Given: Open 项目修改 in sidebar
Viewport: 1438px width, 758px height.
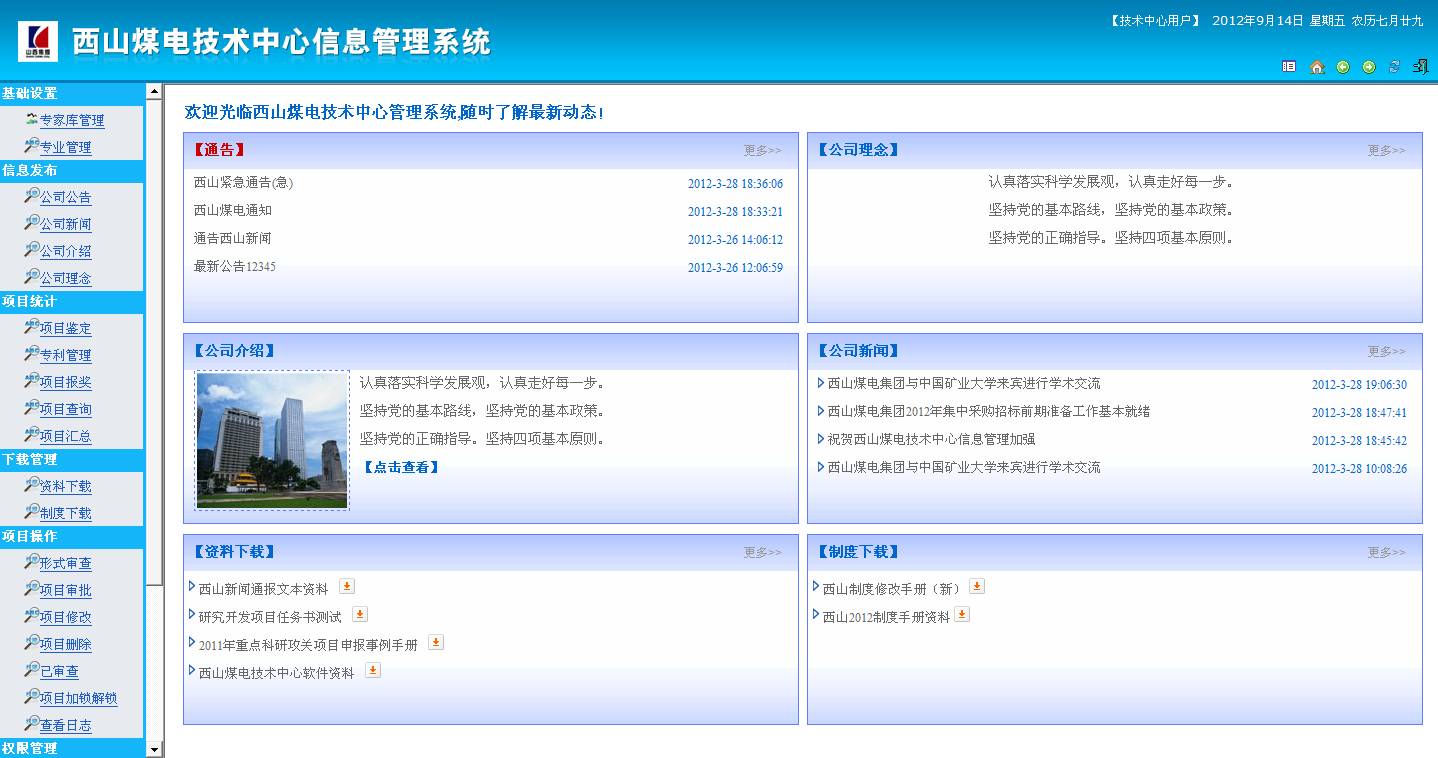Looking at the screenshot, I should [x=65, y=618].
